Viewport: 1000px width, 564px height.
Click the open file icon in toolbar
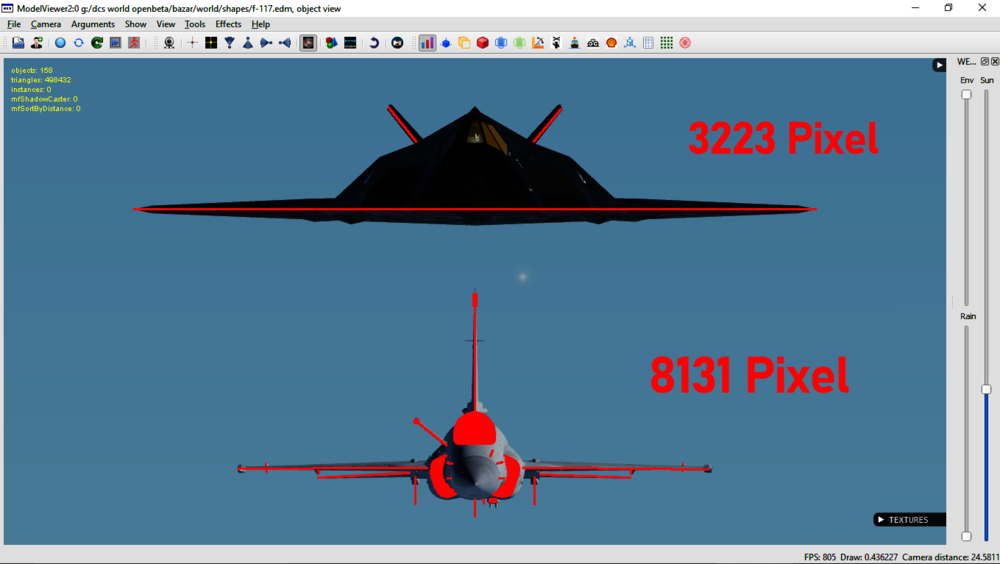(x=18, y=43)
